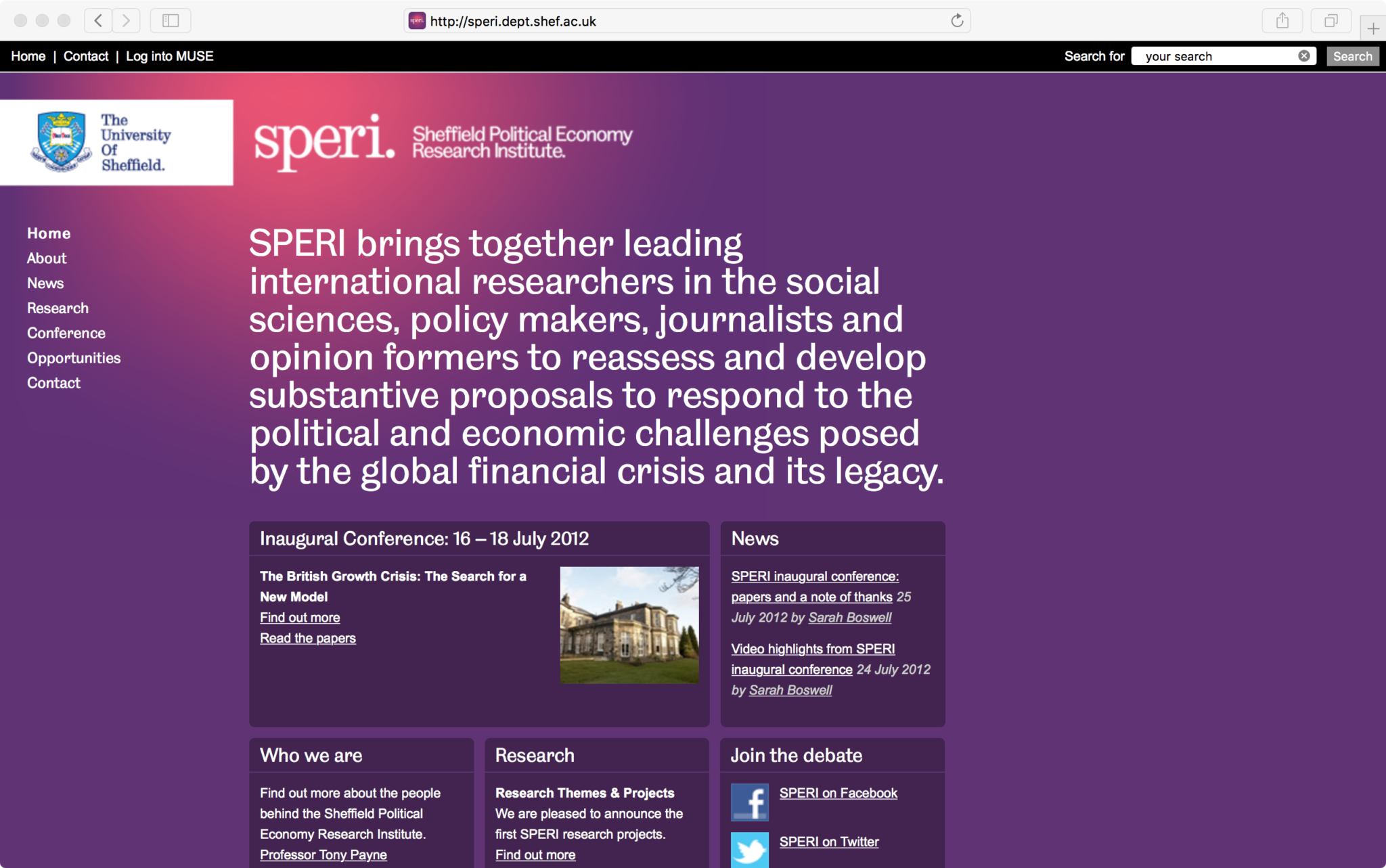The height and width of the screenshot is (868, 1386).
Task: Click the conference building photo
Action: (629, 625)
